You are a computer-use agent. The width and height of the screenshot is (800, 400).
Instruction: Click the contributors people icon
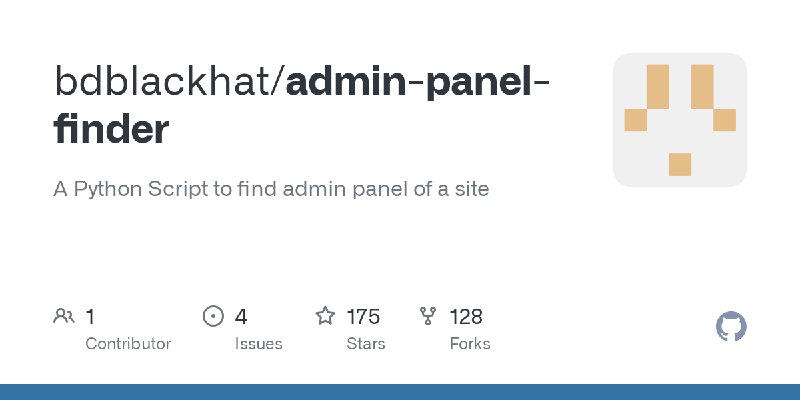(64, 316)
